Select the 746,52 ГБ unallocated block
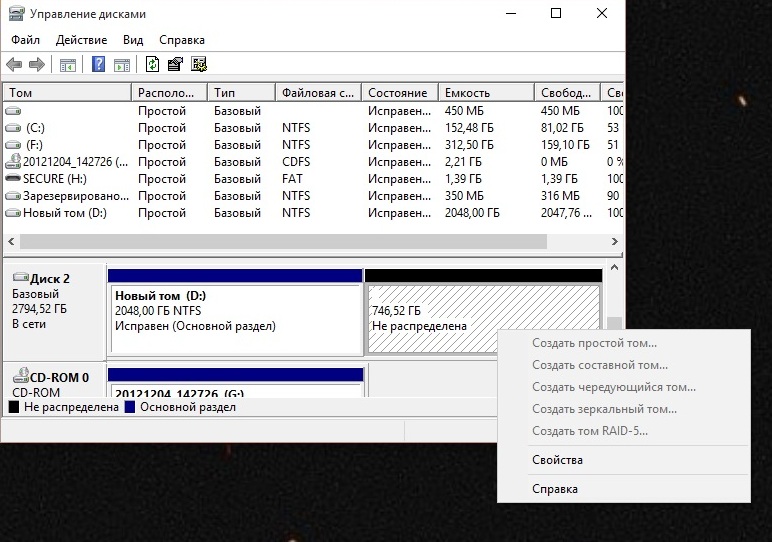The height and width of the screenshot is (542, 772). pos(483,312)
